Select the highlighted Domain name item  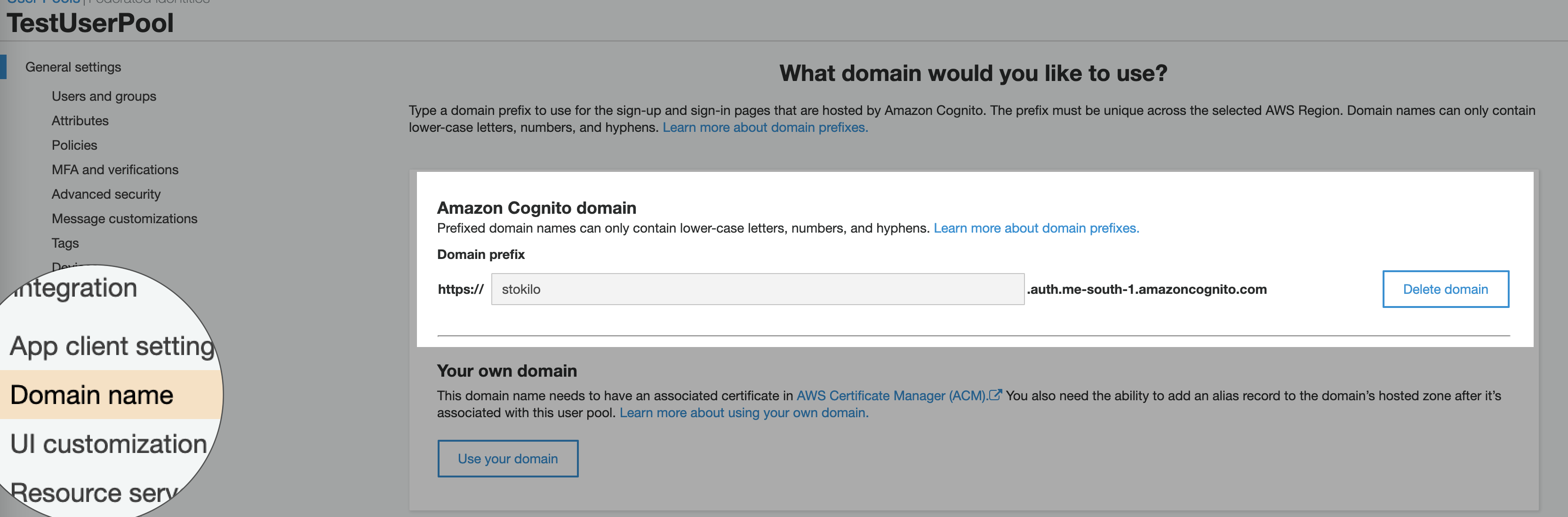pyautogui.click(x=92, y=395)
